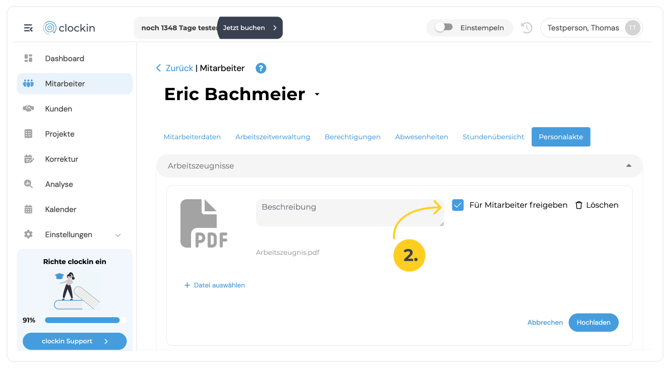Click the Mitarbeiter people icon in the sidebar
This screenshot has width=670, height=368.
pyautogui.click(x=28, y=83)
